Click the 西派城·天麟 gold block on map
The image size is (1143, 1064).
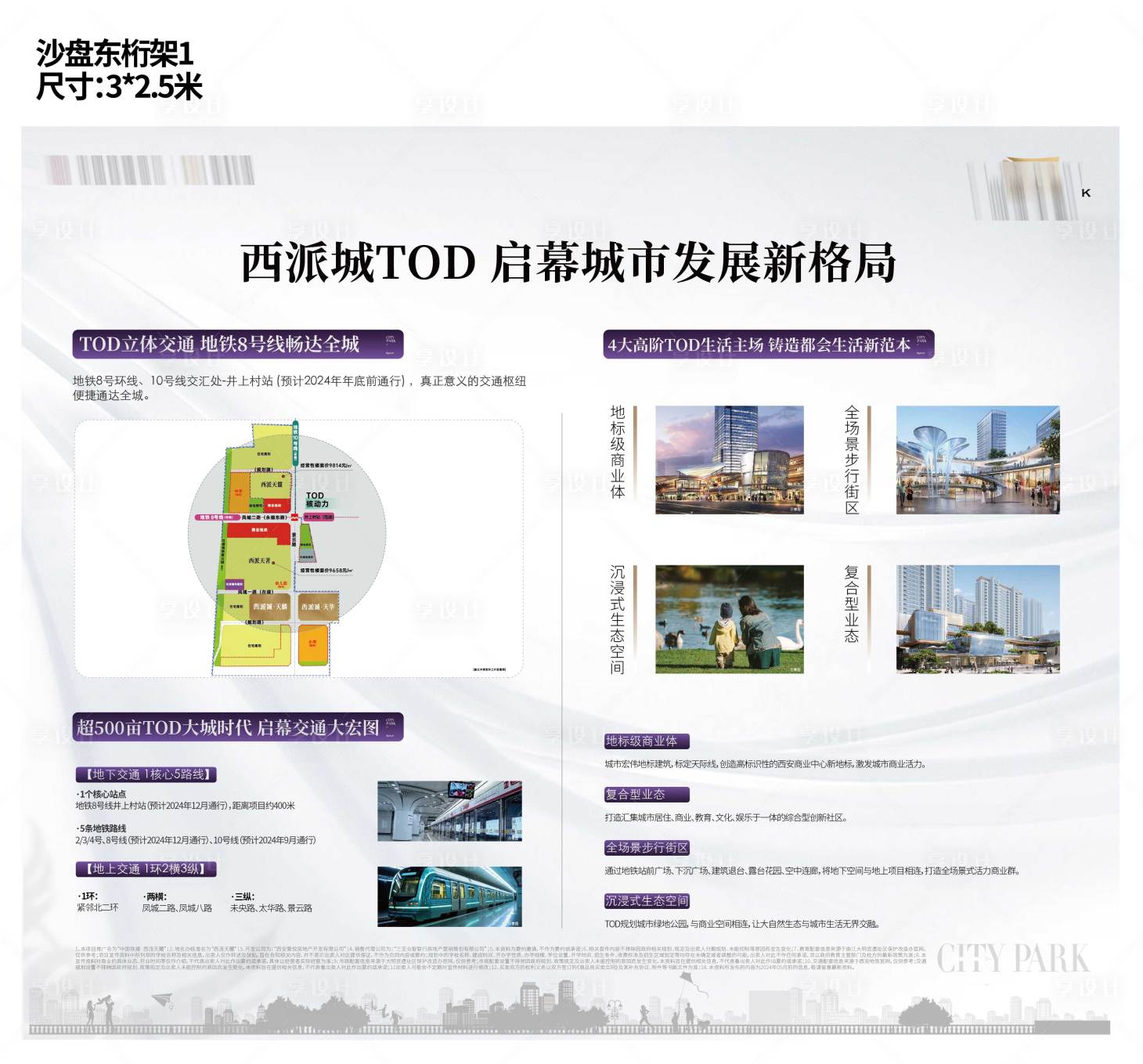pos(270,607)
